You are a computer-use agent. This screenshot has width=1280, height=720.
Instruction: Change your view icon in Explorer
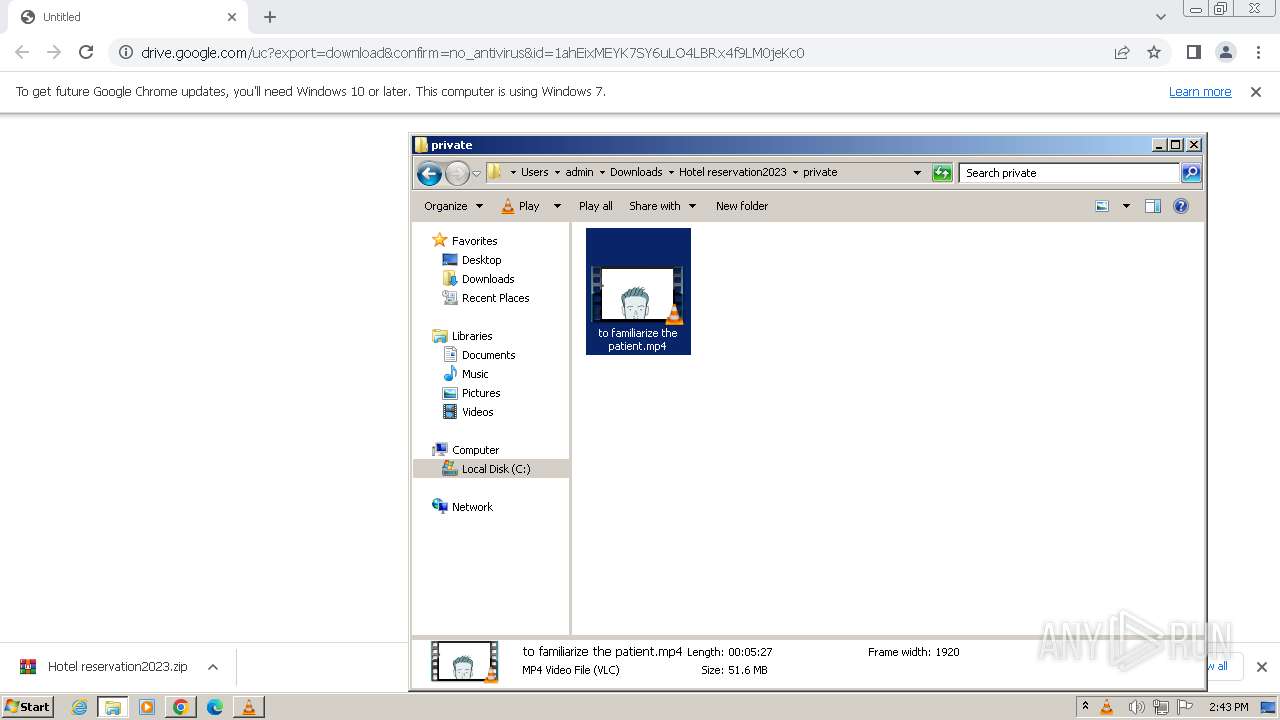(x=1102, y=206)
